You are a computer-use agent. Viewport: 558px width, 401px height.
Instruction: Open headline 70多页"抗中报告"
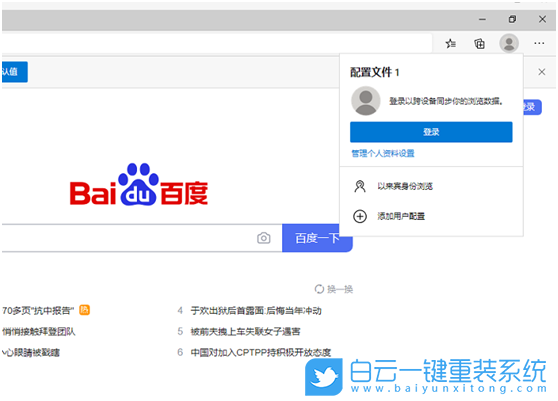(38, 311)
